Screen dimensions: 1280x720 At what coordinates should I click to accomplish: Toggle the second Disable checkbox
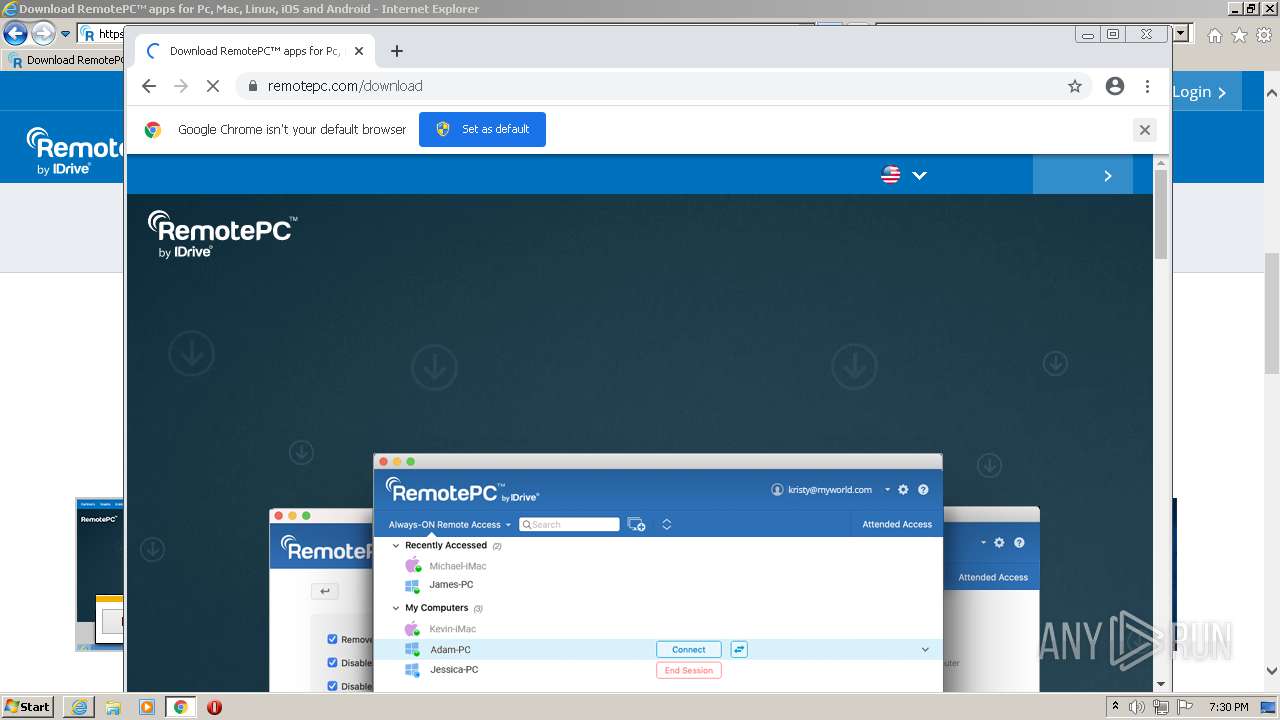[x=333, y=686]
